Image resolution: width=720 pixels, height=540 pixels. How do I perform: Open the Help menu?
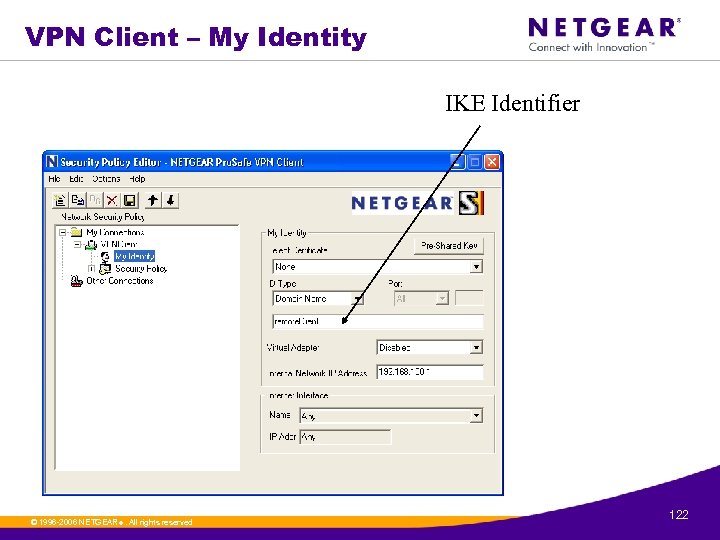137,179
